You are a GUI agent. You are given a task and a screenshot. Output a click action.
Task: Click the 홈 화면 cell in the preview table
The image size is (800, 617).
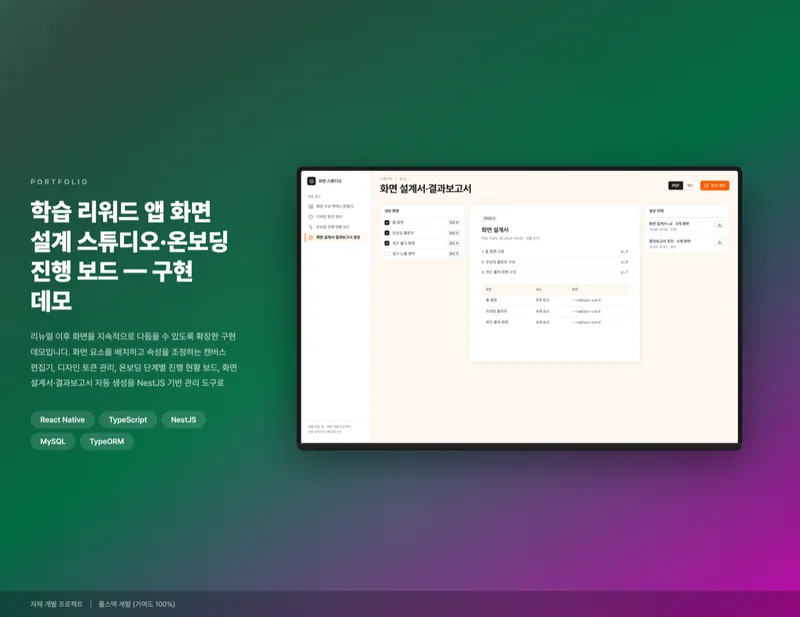tap(491, 300)
